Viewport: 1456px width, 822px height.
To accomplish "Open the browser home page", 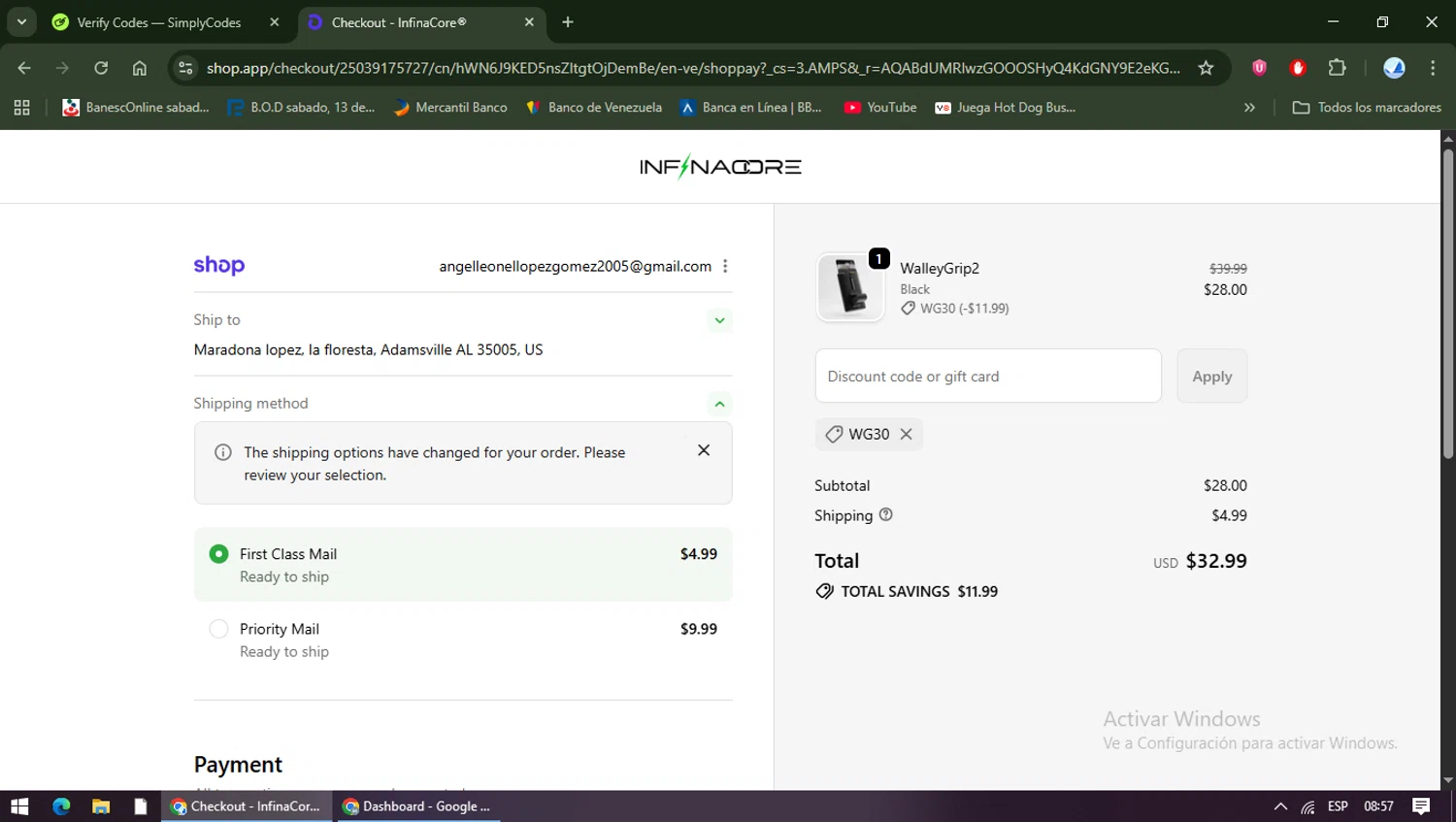I will click(x=140, y=68).
